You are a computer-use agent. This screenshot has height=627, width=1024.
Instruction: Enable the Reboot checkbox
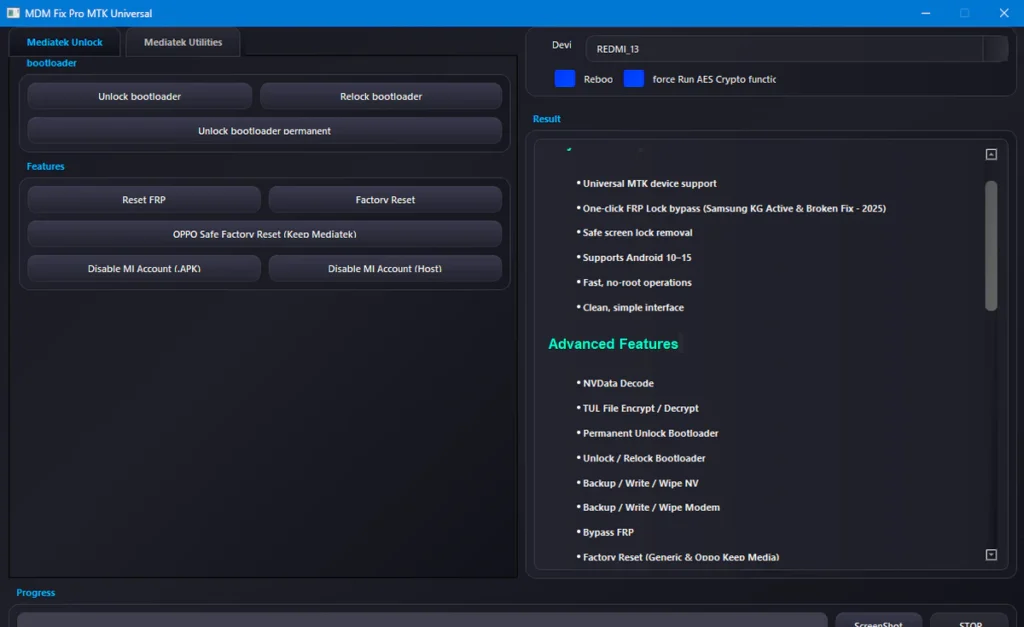coord(565,79)
